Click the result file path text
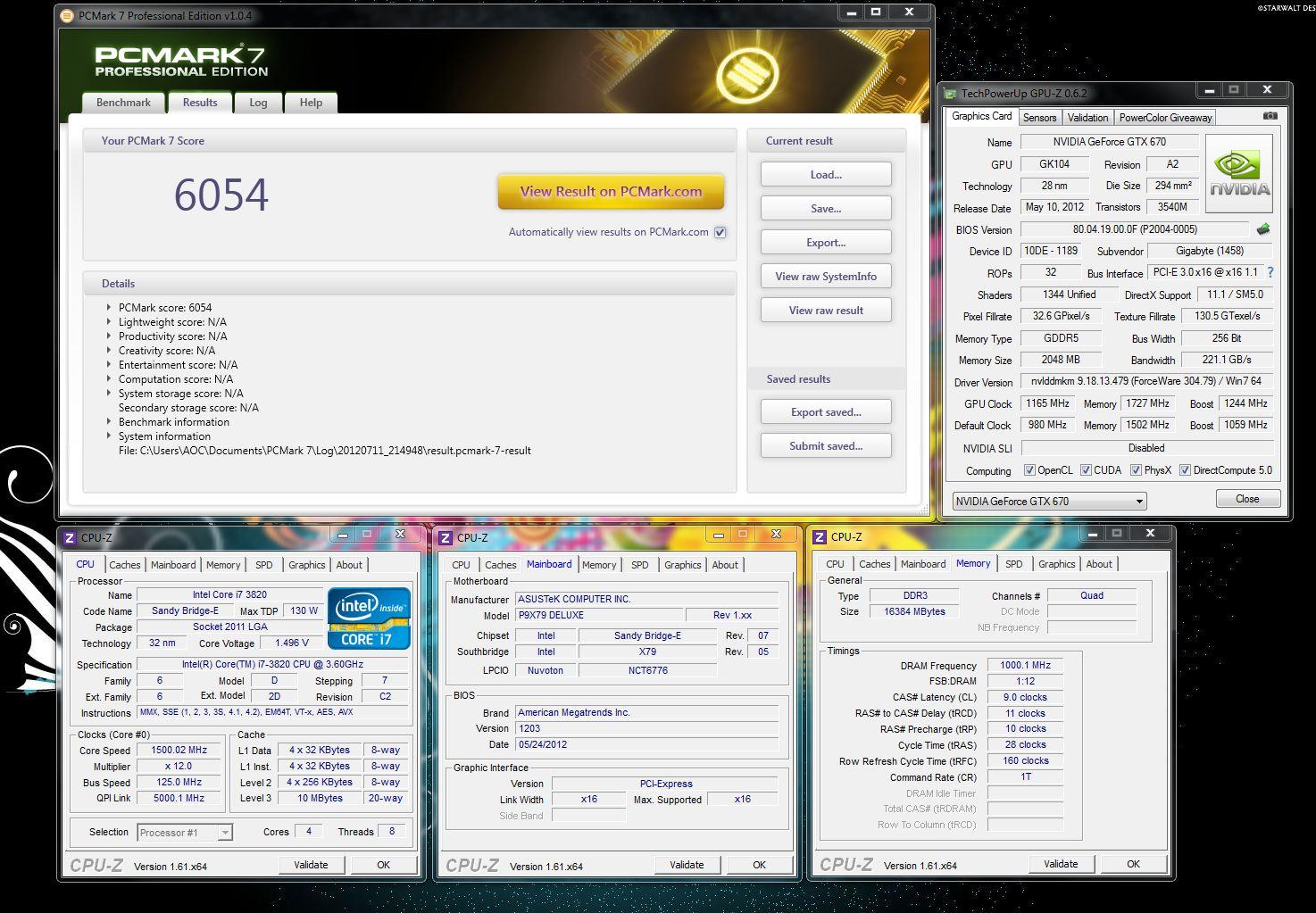 coord(325,451)
